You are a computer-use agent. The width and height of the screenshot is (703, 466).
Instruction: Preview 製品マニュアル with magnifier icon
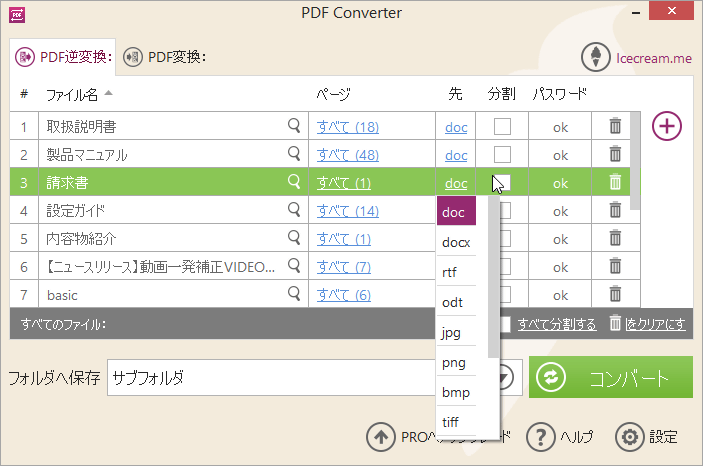point(294,154)
